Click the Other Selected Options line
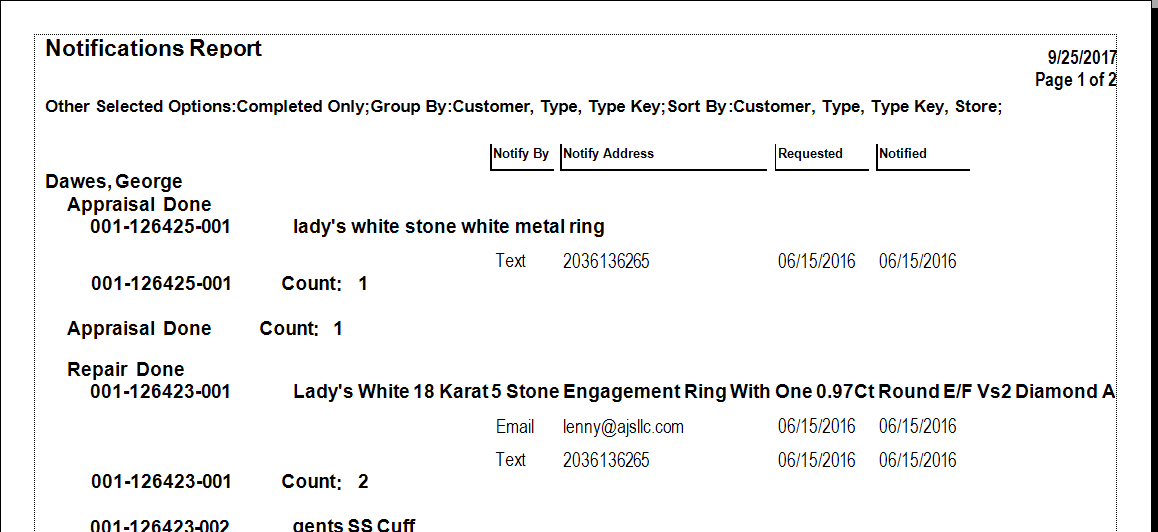 (x=523, y=106)
